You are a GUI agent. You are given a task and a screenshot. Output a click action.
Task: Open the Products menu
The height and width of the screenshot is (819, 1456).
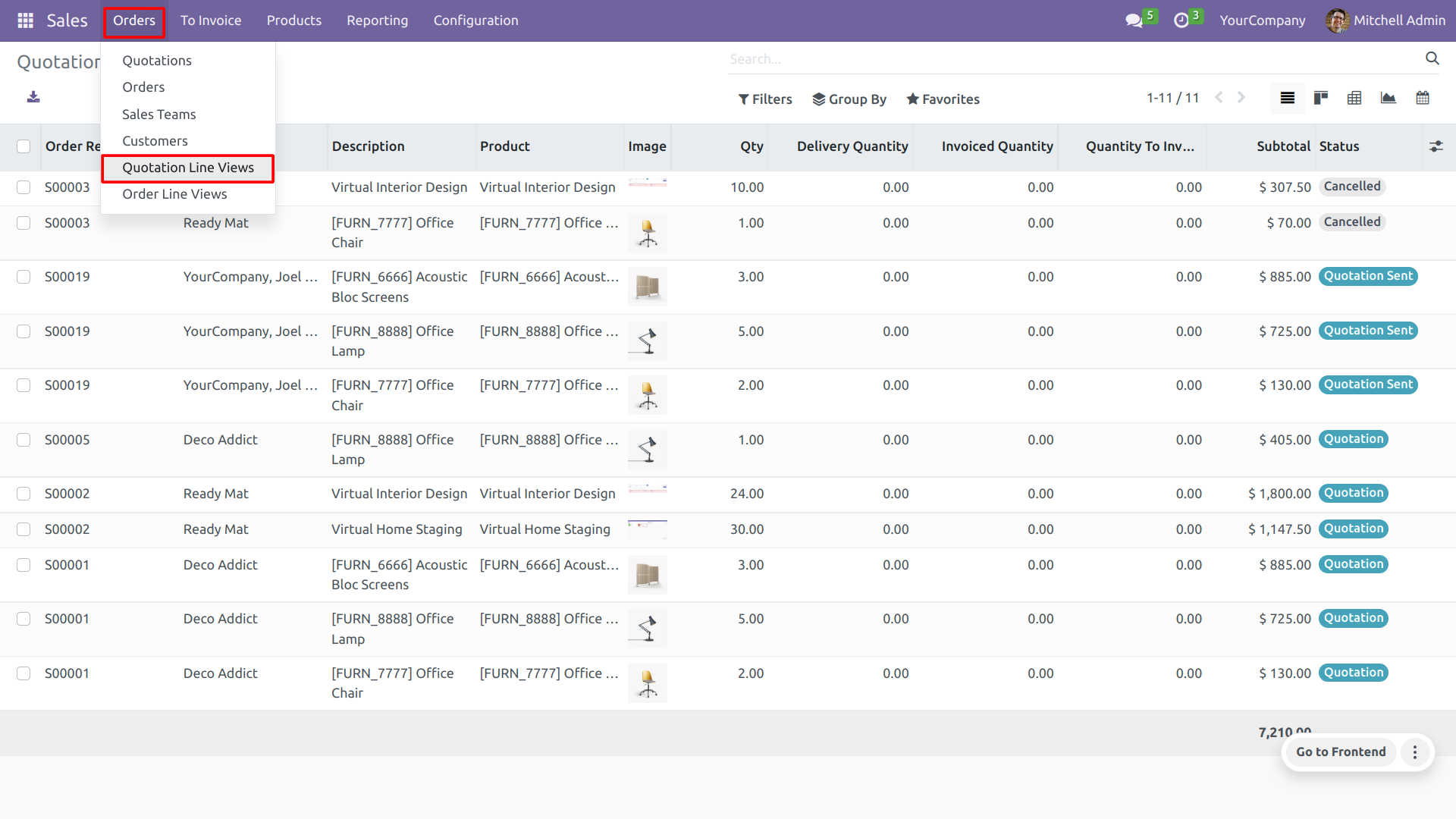[294, 20]
